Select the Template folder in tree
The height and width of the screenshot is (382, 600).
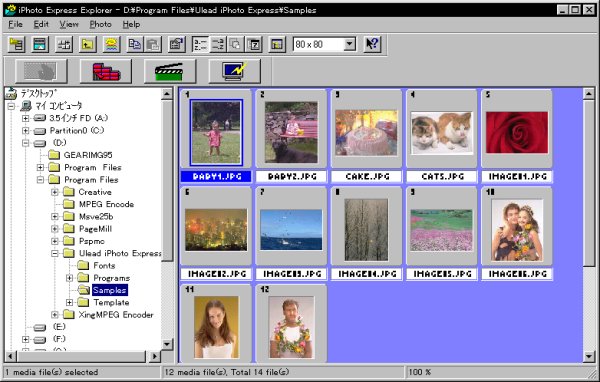coord(111,302)
